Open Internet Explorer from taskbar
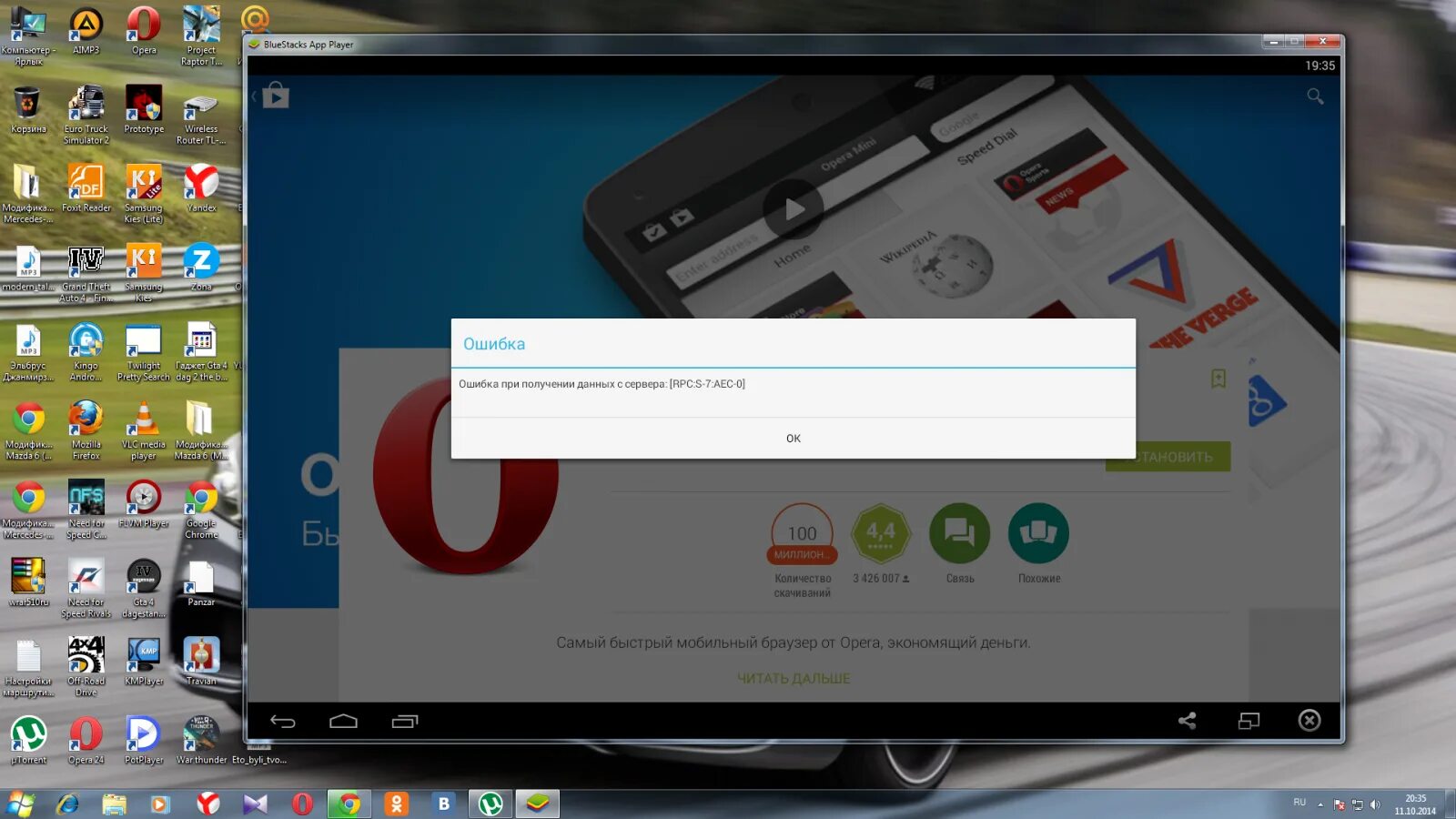Image resolution: width=1456 pixels, height=819 pixels. (x=67, y=804)
